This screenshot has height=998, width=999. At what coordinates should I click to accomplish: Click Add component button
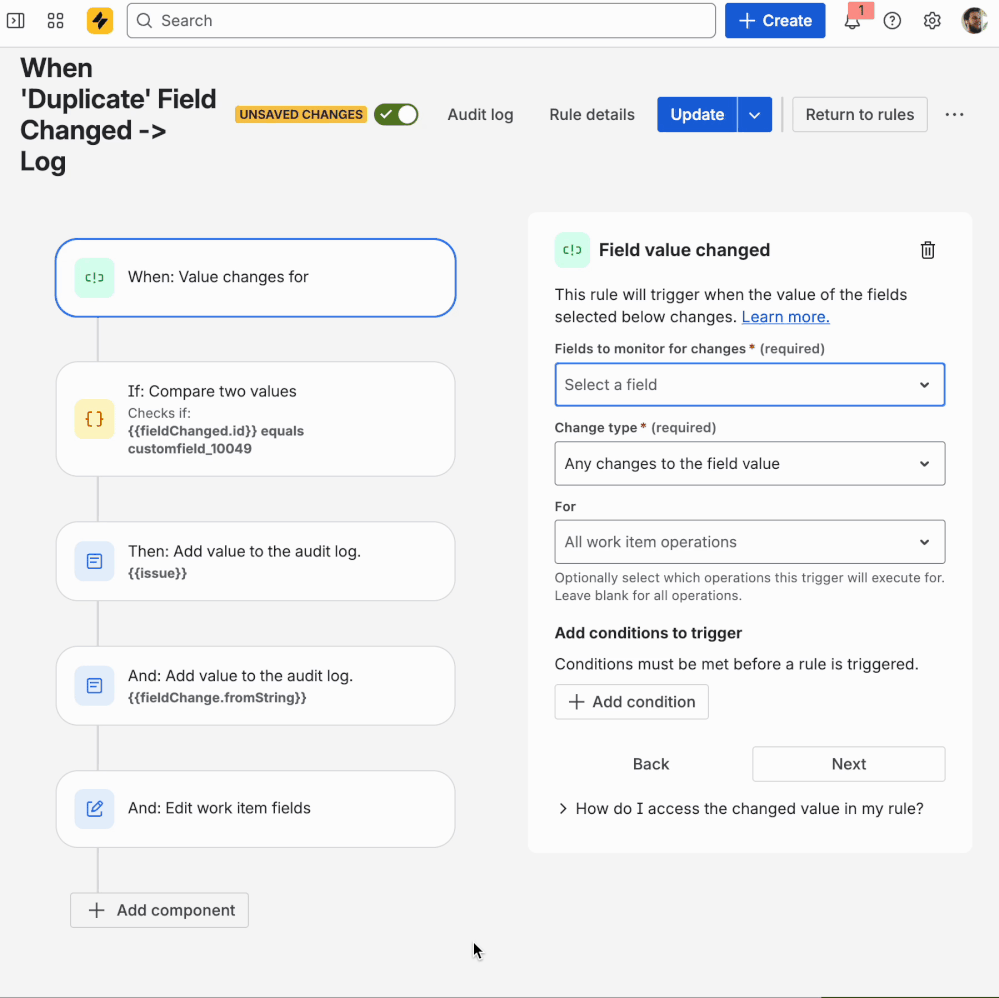159,910
